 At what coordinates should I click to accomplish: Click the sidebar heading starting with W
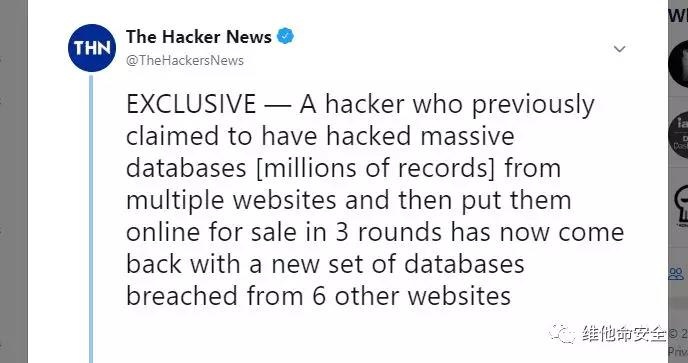click(x=678, y=16)
